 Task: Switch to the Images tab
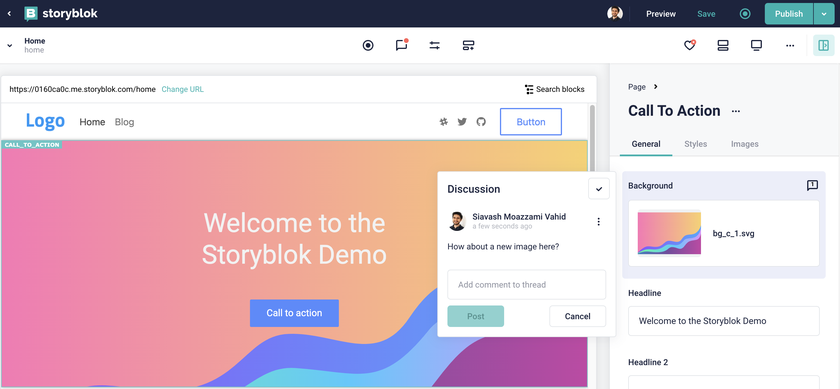coord(745,144)
